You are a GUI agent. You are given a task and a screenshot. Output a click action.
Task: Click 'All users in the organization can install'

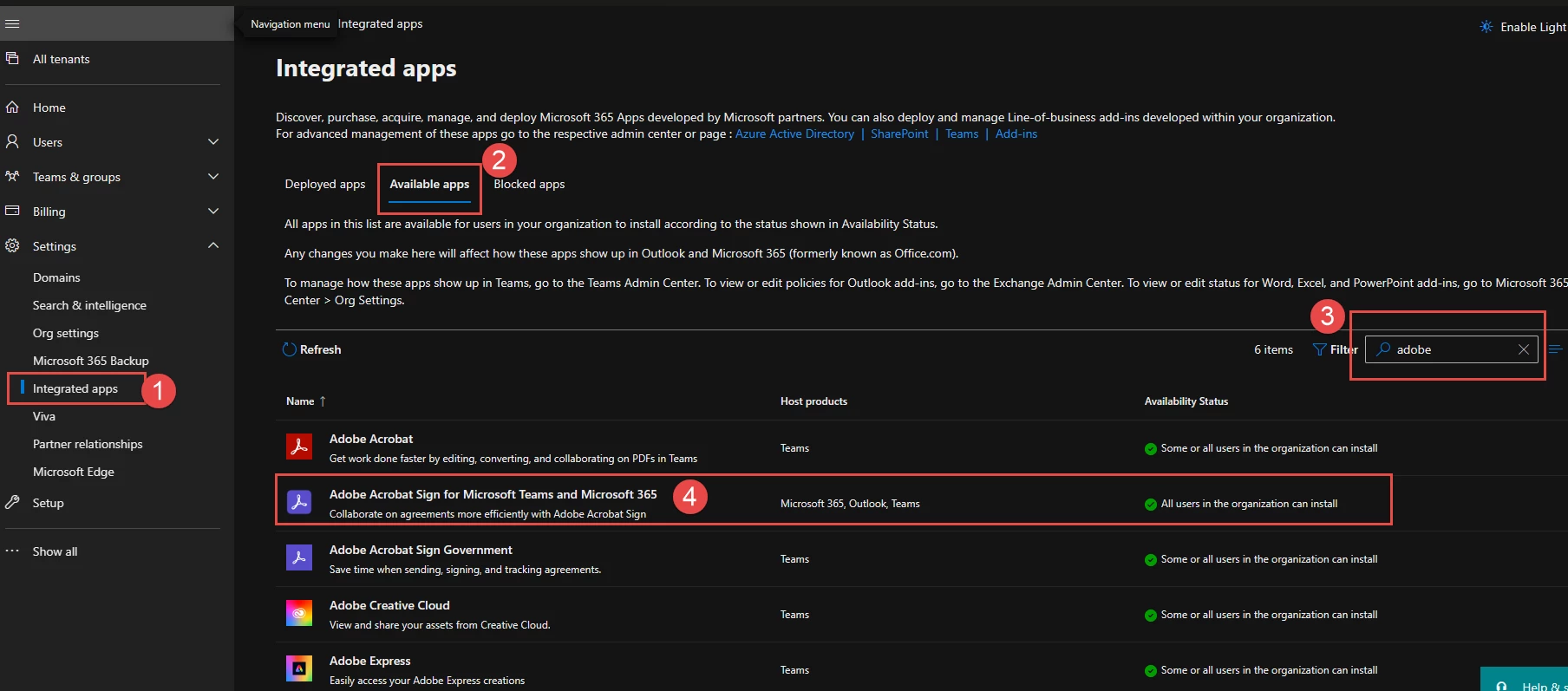1249,504
